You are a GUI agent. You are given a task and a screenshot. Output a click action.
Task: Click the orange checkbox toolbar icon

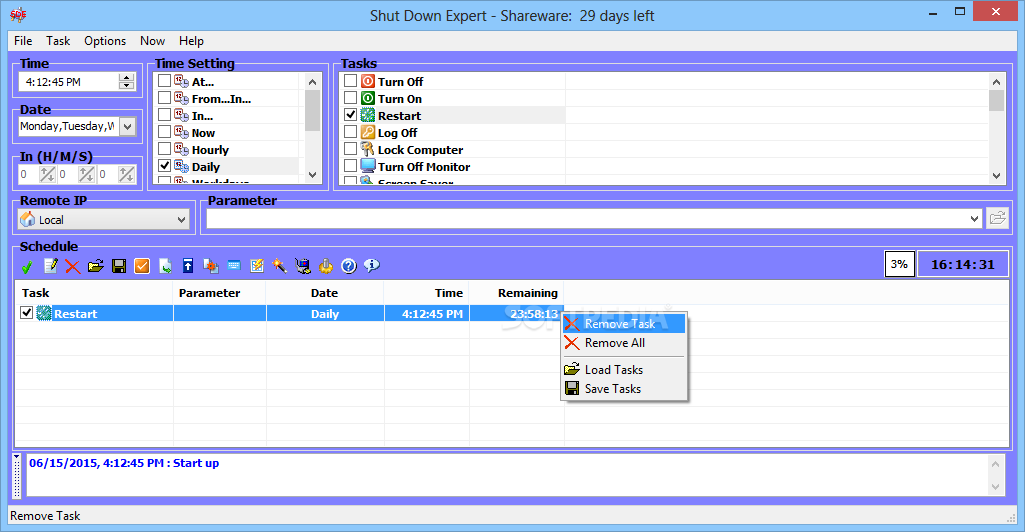[142, 266]
